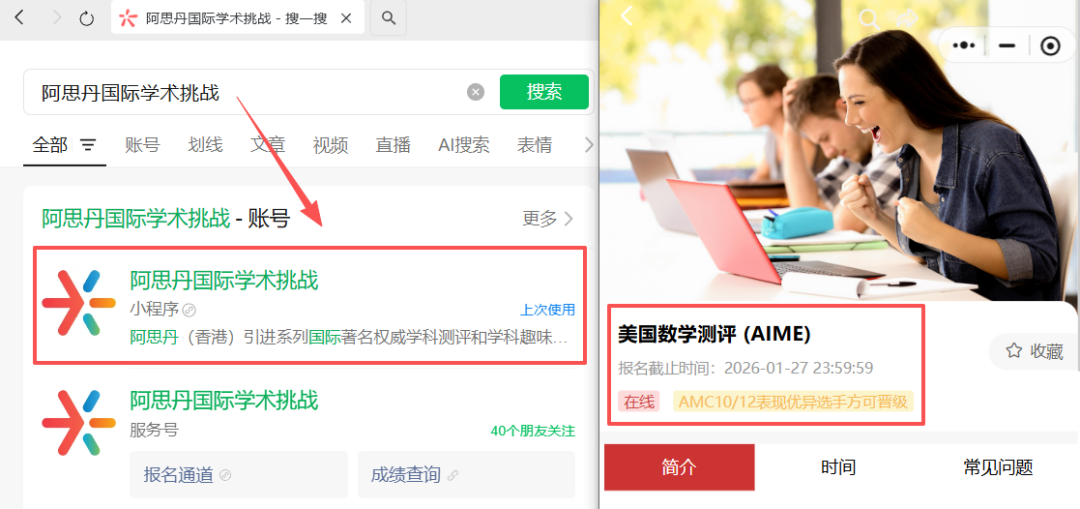The height and width of the screenshot is (509, 1080).
Task: Open 更多 accounts link
Action: point(548,219)
